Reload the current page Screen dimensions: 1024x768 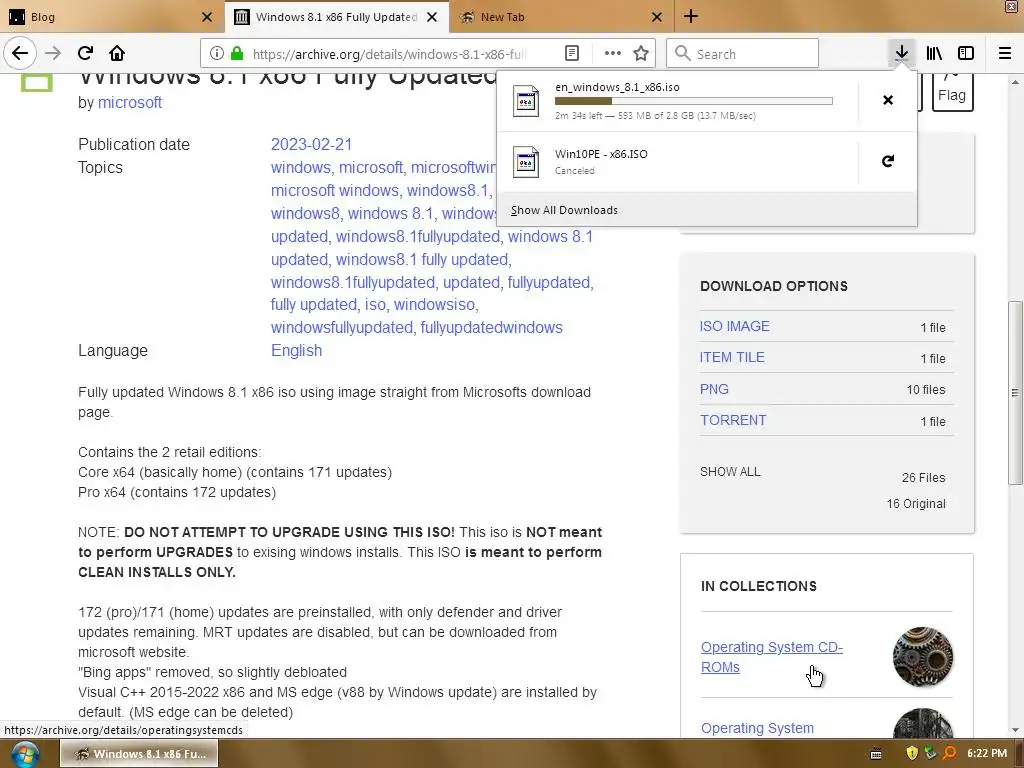coord(85,53)
